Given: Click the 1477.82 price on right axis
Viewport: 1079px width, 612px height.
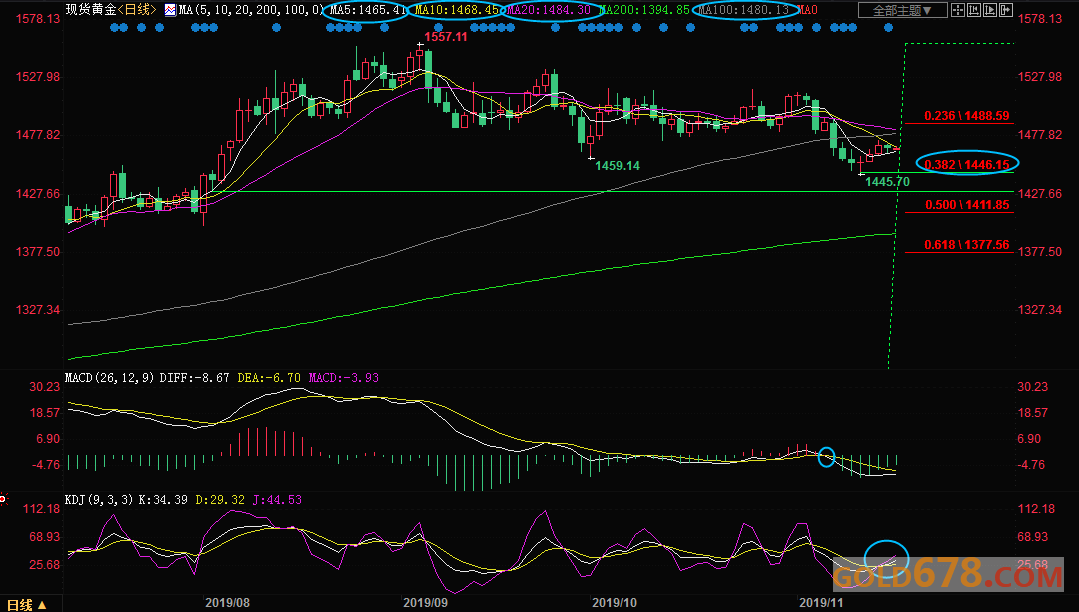Looking at the screenshot, I should point(1040,134).
